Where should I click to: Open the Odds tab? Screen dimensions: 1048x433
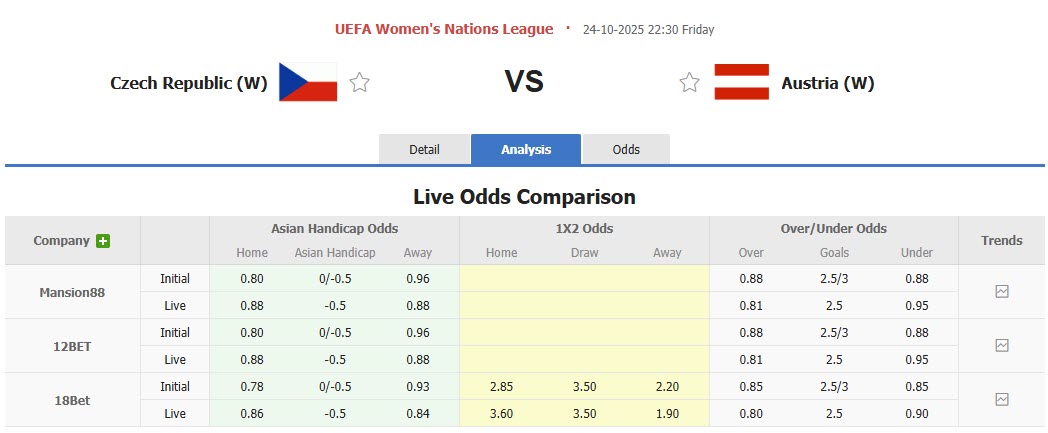[x=626, y=150]
